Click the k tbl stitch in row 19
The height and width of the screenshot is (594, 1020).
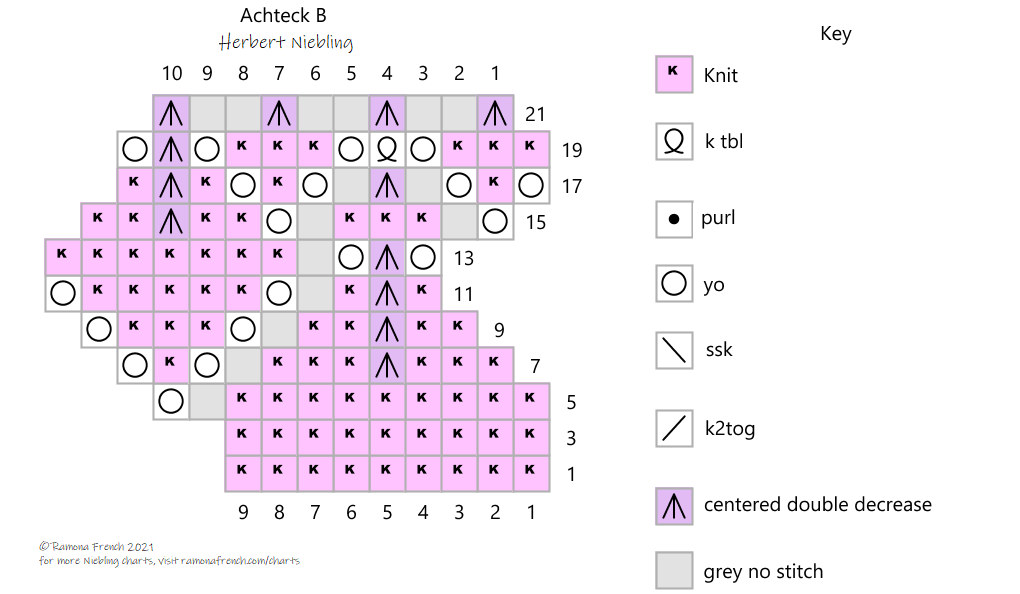[x=387, y=149]
